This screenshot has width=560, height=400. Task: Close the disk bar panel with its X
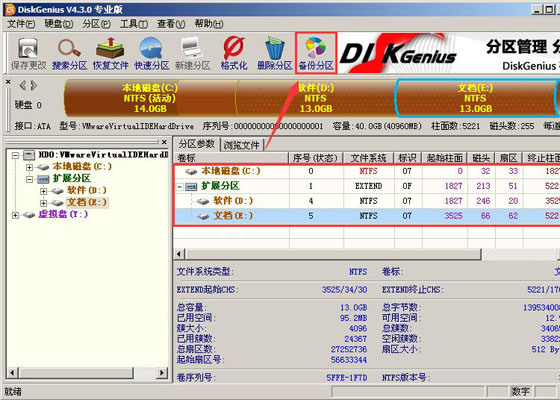point(8,82)
